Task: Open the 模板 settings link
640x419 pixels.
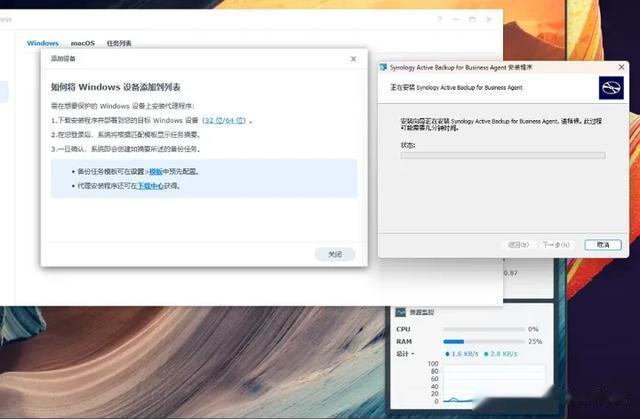Action: (156, 172)
